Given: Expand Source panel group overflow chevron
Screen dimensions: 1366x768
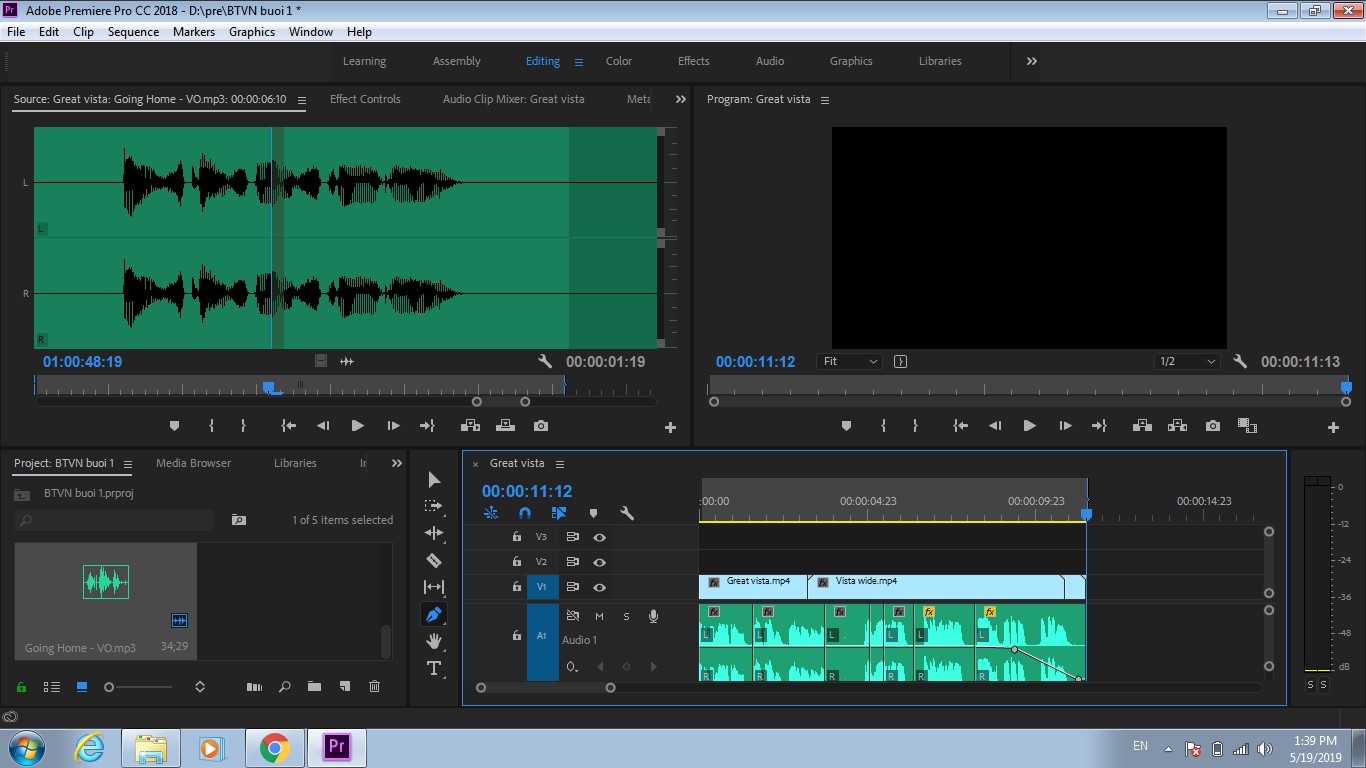Looking at the screenshot, I should 681,99.
